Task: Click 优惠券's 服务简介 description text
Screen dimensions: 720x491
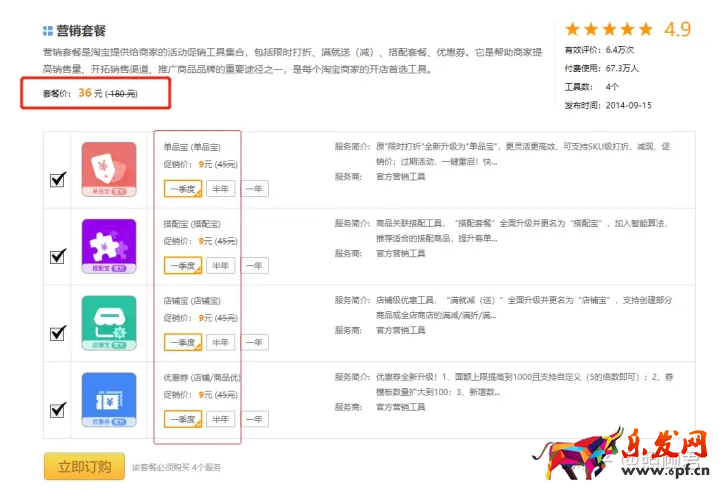Action: point(524,384)
